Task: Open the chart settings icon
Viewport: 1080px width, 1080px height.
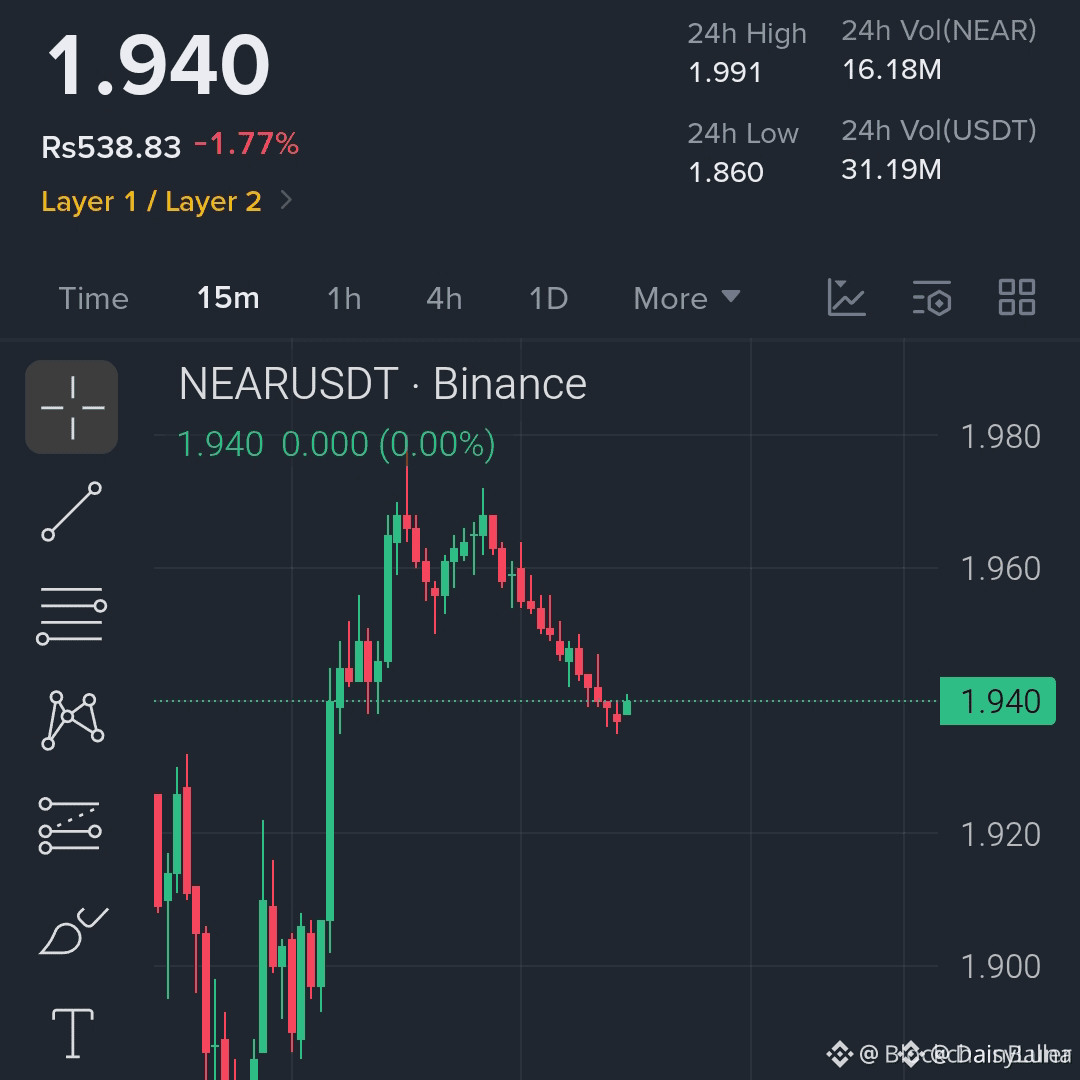Action: tap(932, 298)
